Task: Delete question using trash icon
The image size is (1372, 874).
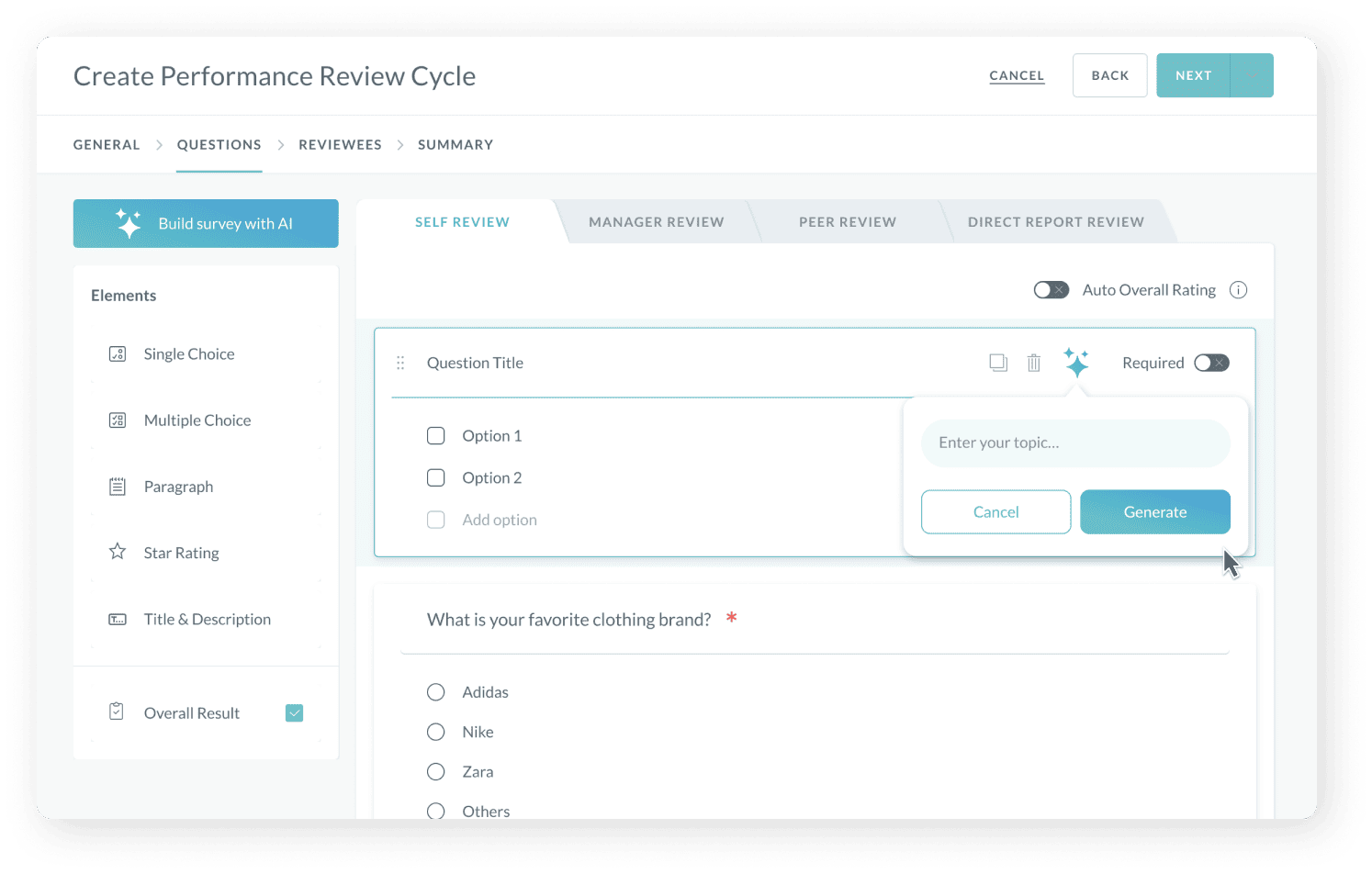Action: (x=1034, y=363)
